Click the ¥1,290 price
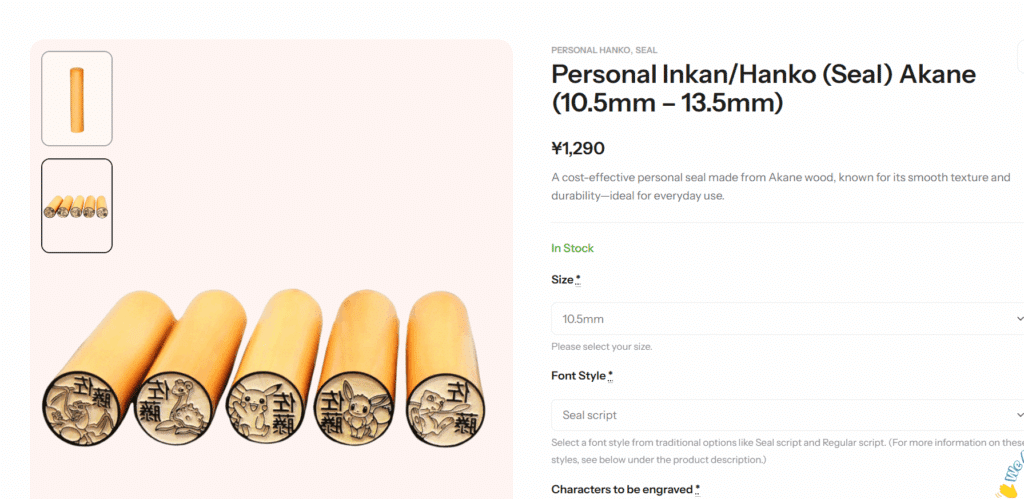This screenshot has height=499, width=1024. [578, 148]
